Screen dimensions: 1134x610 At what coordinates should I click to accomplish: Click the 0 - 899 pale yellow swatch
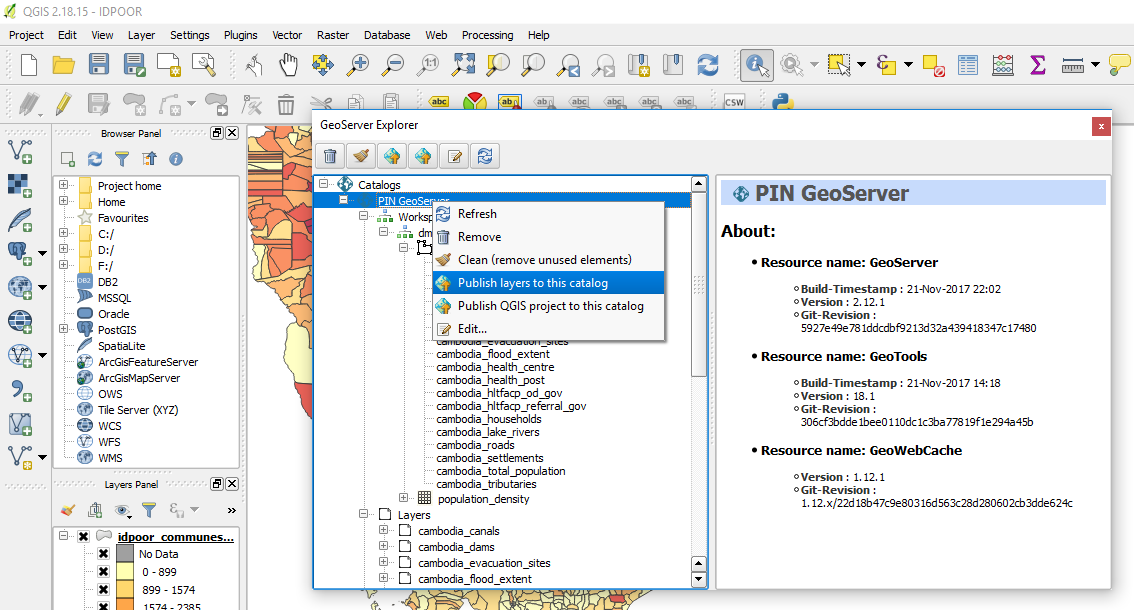pyautogui.click(x=125, y=572)
